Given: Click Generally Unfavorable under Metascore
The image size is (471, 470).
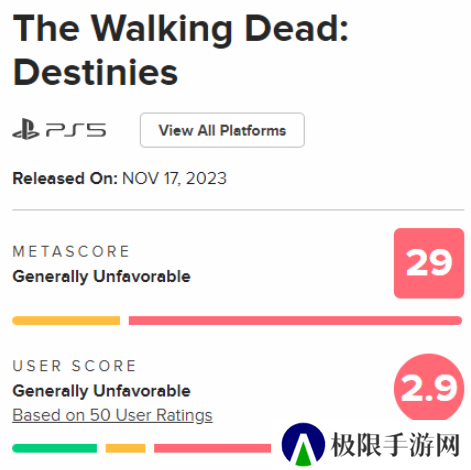Looking at the screenshot, I should pos(101,277).
